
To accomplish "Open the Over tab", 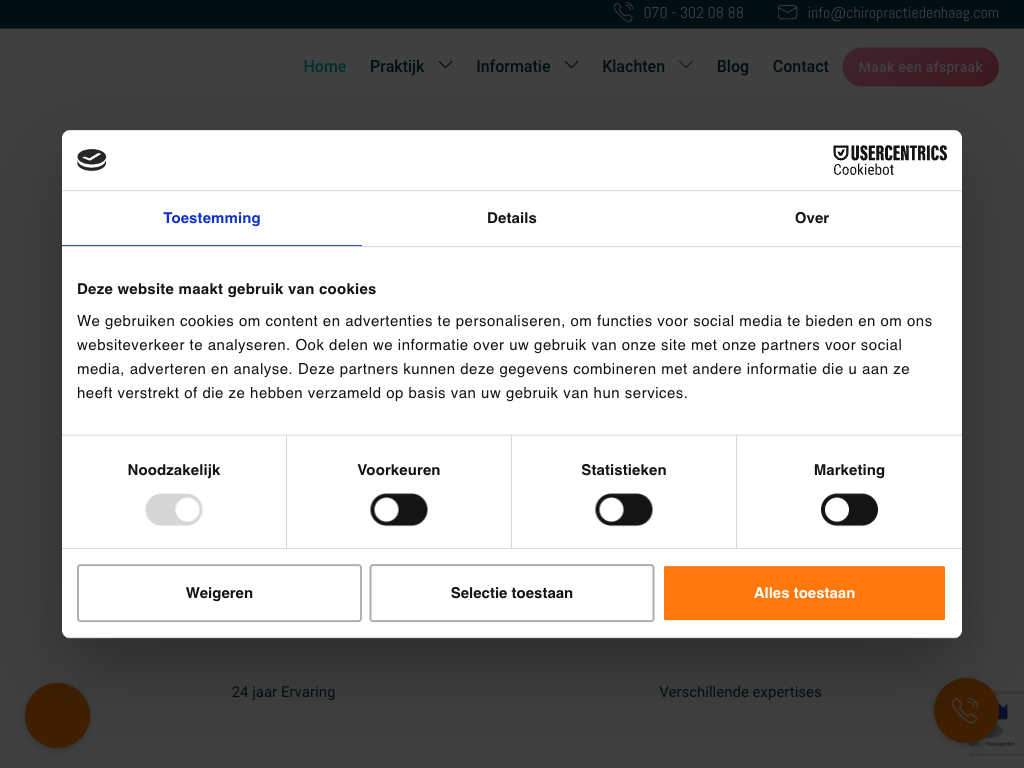I will click(812, 218).
